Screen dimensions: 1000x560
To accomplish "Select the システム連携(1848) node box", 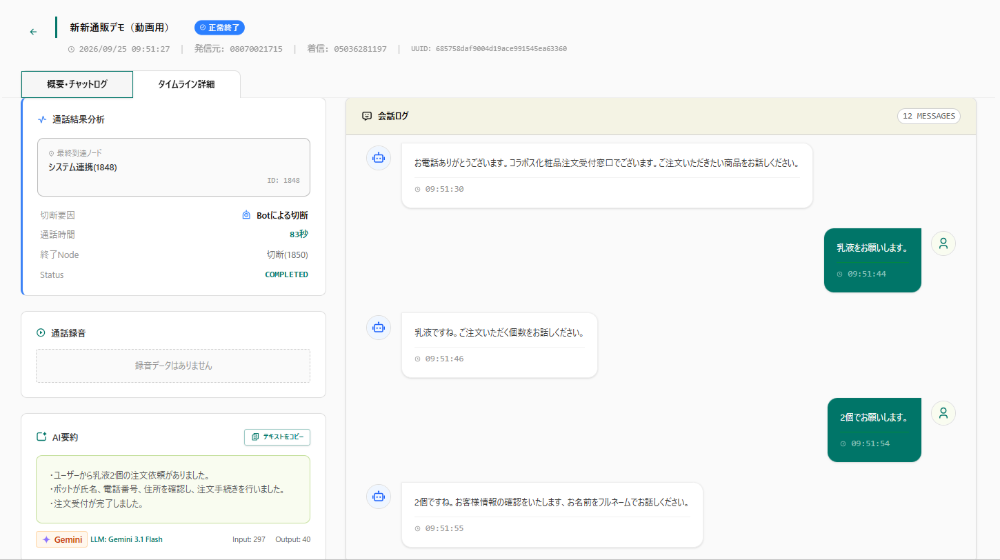I will (173, 167).
